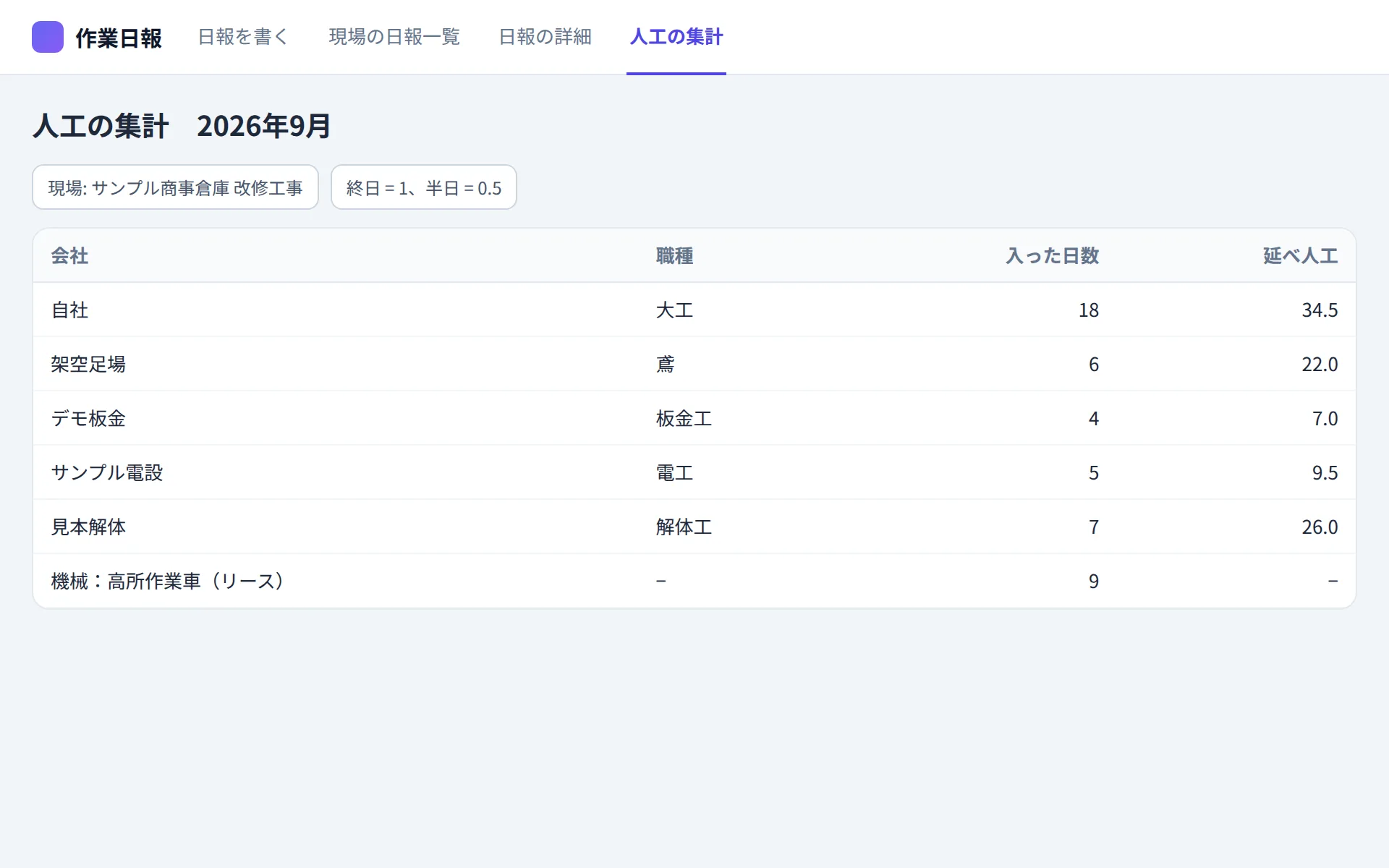1389x868 pixels.
Task: Click the 会社 column header
Action: (x=69, y=255)
